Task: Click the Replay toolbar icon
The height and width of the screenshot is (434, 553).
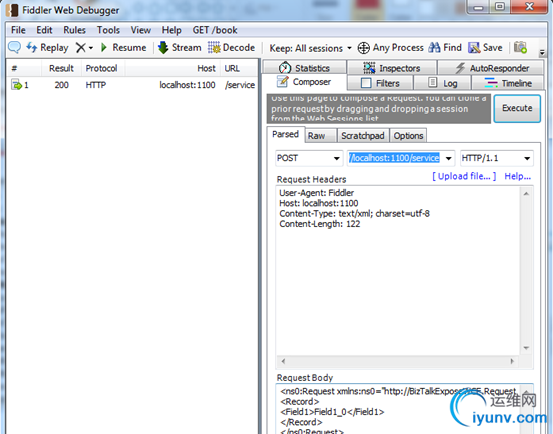Action: (x=32, y=47)
